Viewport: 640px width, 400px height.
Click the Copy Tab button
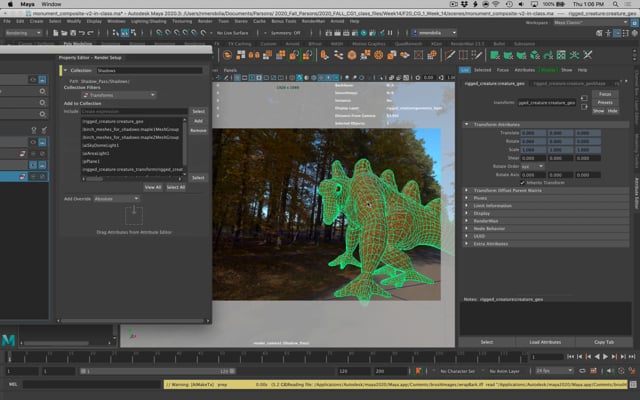pyautogui.click(x=604, y=342)
